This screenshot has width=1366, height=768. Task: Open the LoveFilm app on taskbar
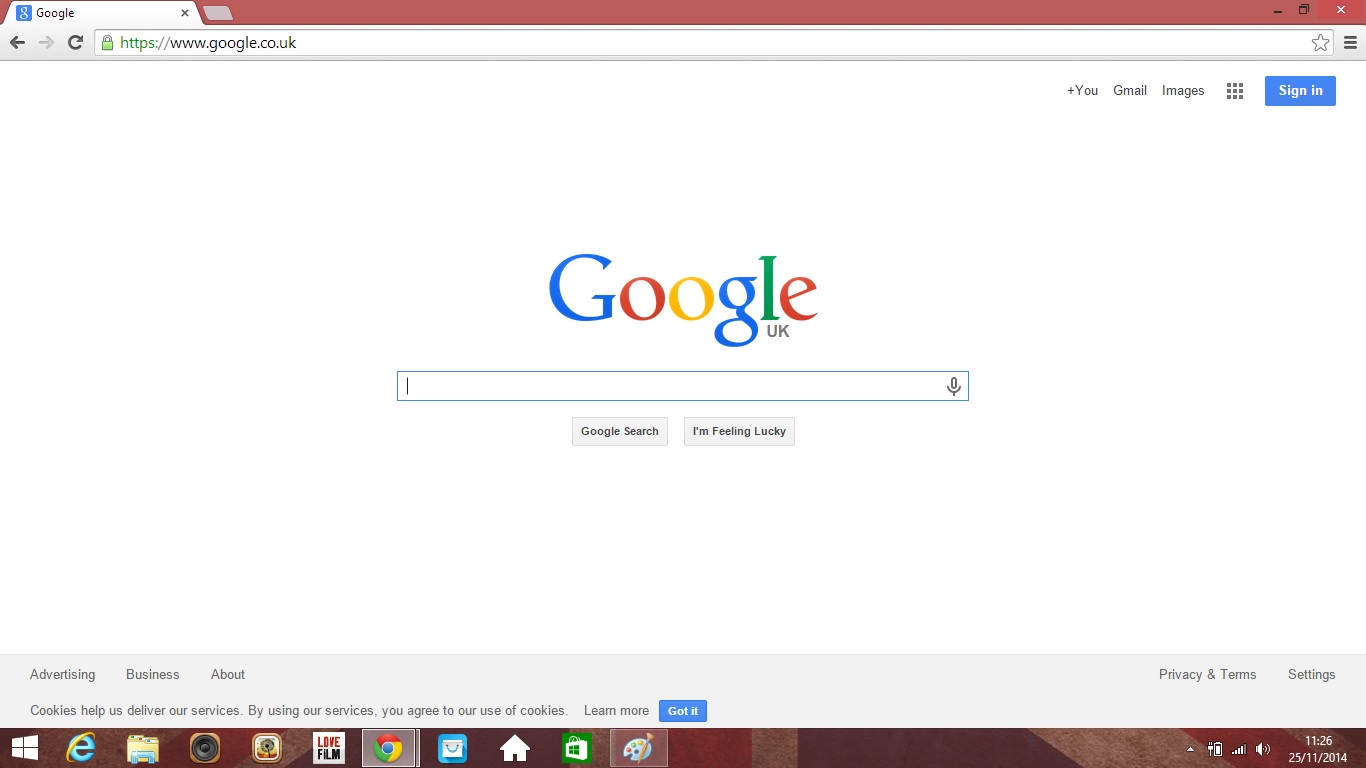coord(329,748)
